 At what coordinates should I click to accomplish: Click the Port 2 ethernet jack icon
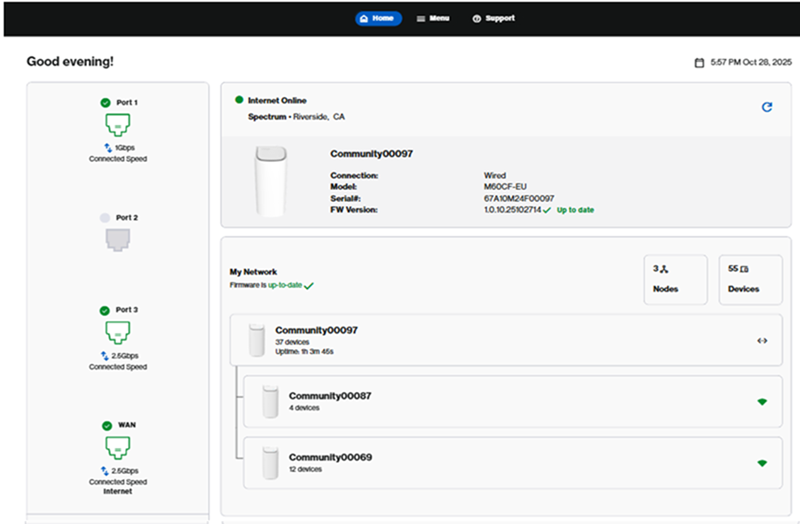click(x=118, y=240)
